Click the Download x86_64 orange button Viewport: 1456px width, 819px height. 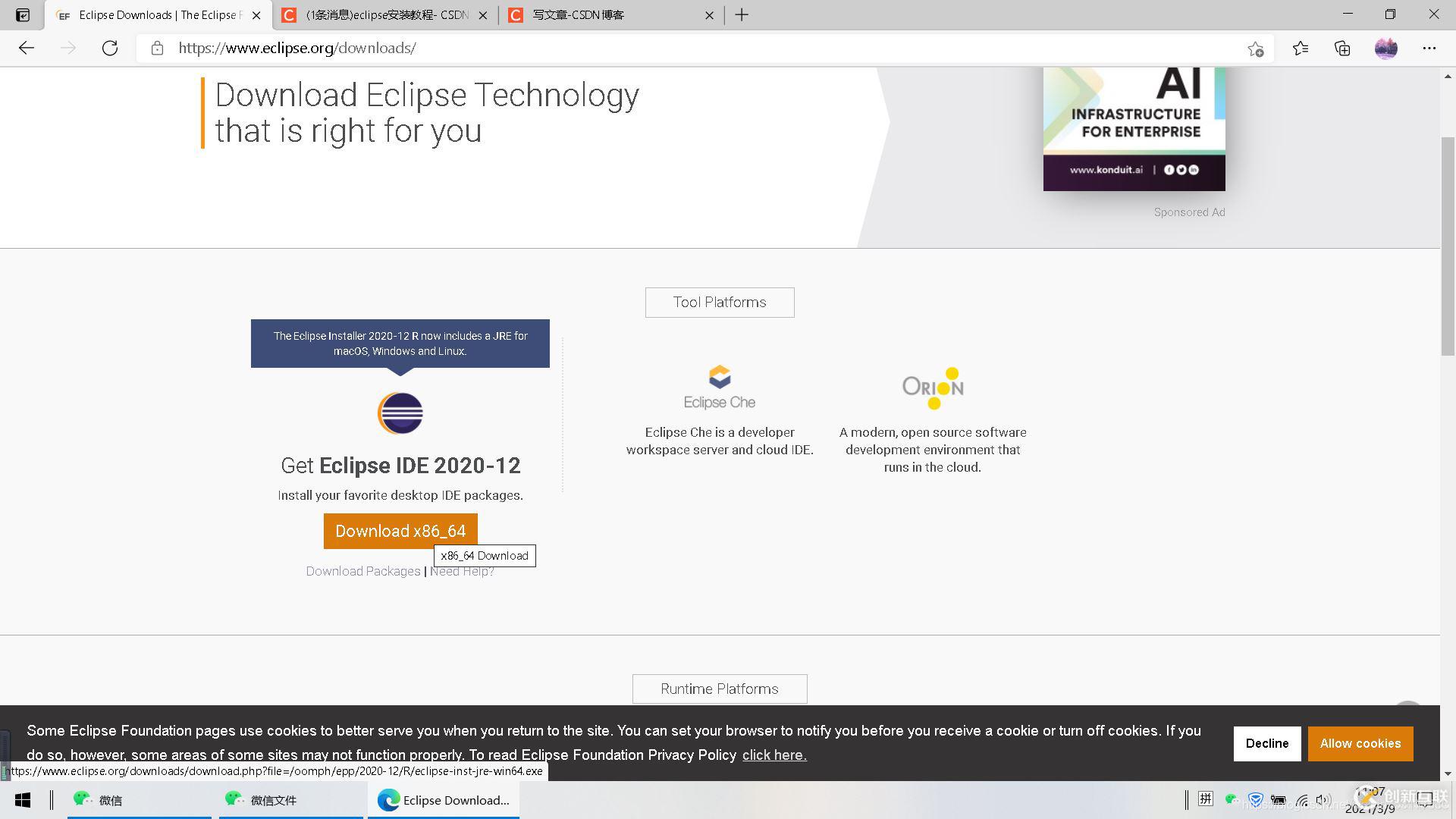(400, 531)
